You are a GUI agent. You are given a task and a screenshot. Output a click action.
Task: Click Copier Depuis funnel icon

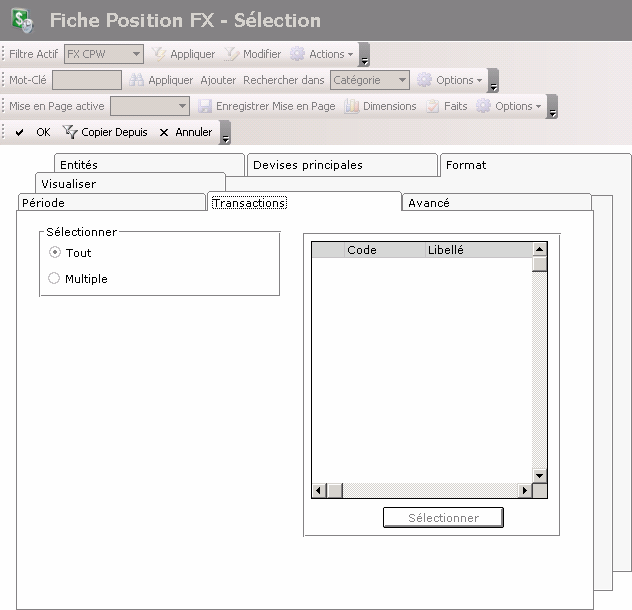pos(70,132)
